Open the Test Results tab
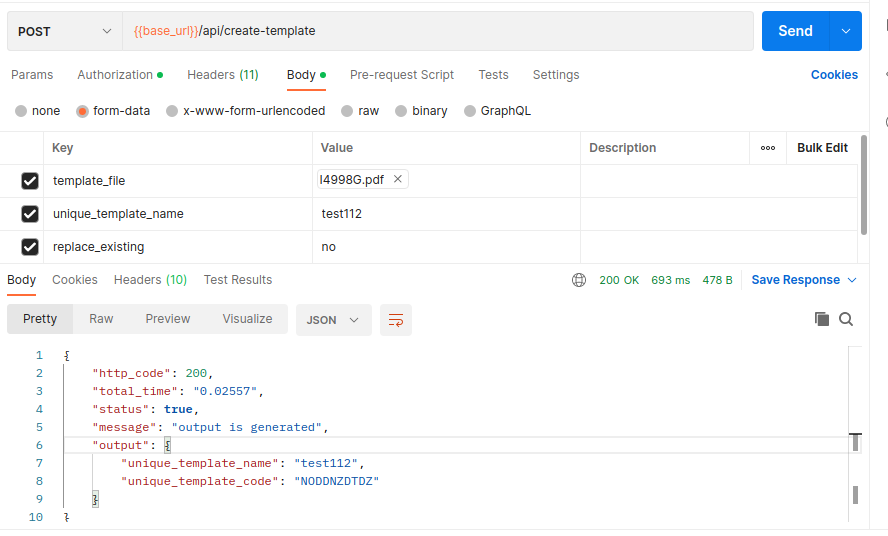This screenshot has height=536, width=888. pyautogui.click(x=238, y=280)
